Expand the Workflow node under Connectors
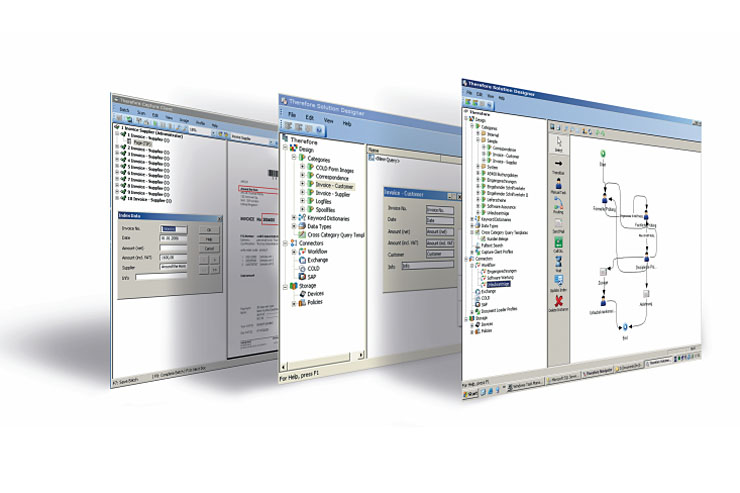The image size is (740, 493). click(x=295, y=252)
